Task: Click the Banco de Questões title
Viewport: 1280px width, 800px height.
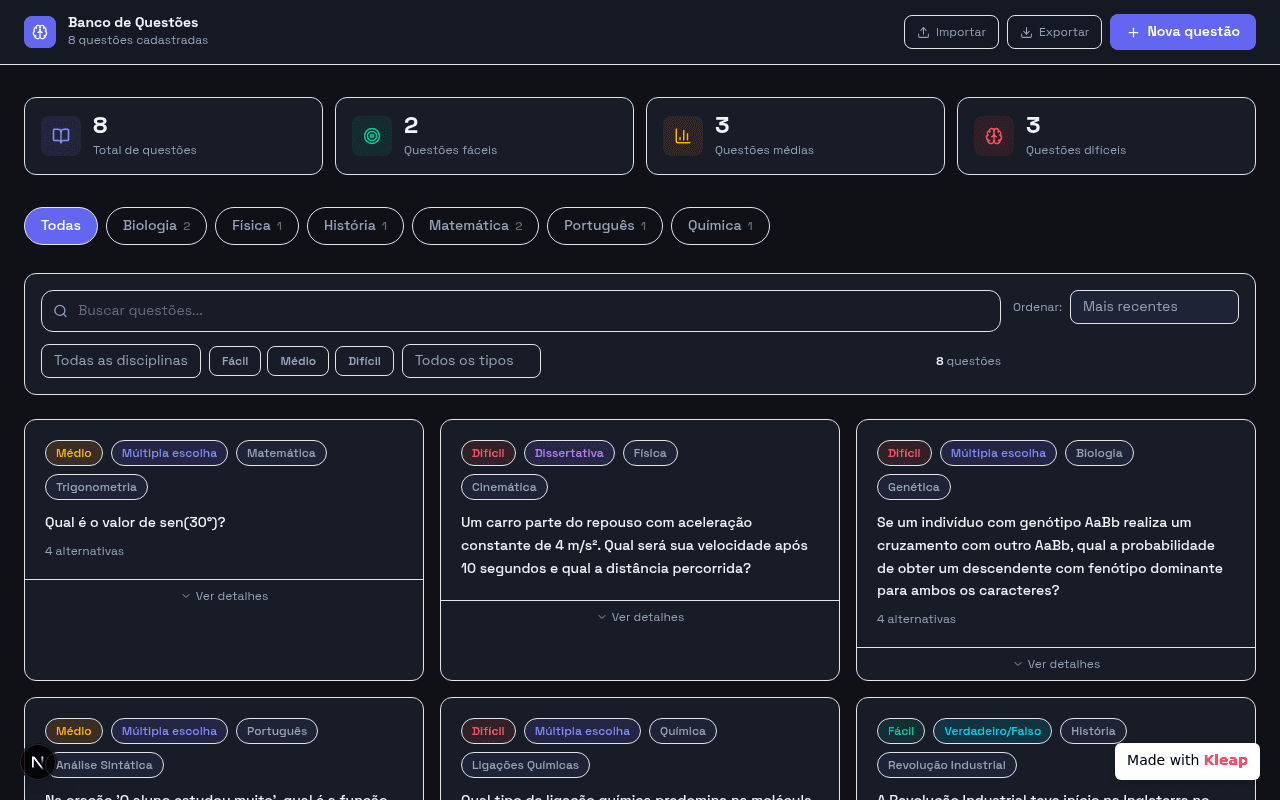Action: (133, 22)
